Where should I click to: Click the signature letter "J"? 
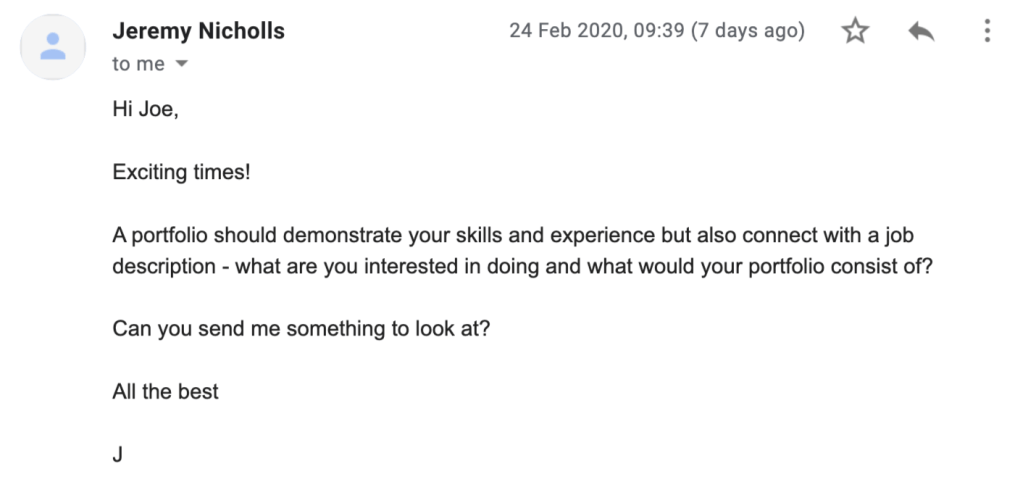118,454
